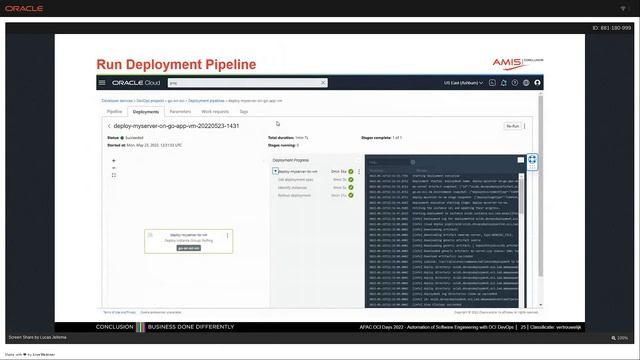Open the user profile avatar icon
Screen dimensions: 640x360
[x=537, y=82]
